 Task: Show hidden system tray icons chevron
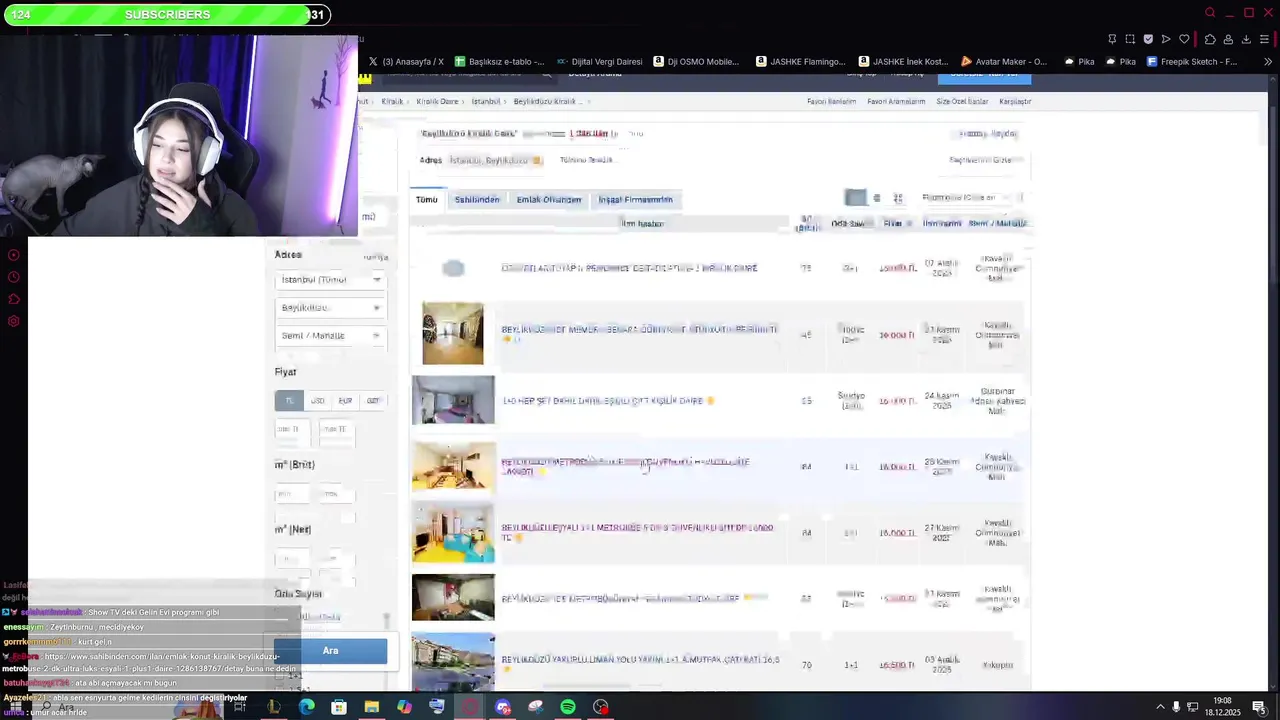(x=1160, y=707)
